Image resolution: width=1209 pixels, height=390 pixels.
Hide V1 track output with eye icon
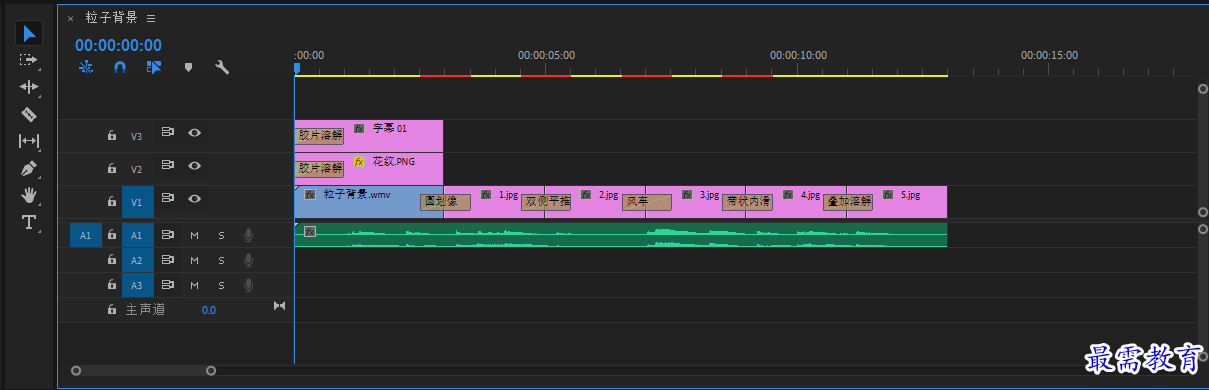coord(194,198)
